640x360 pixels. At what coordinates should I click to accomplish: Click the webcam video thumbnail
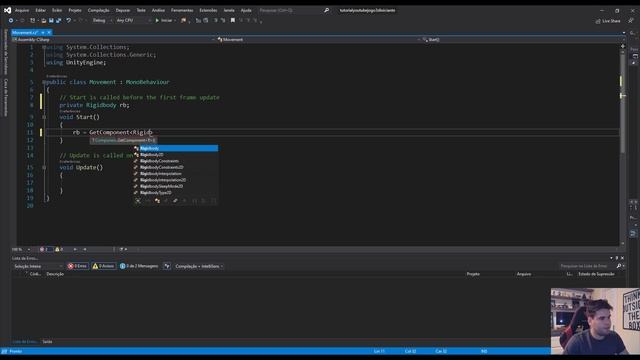pyautogui.click(x=595, y=321)
